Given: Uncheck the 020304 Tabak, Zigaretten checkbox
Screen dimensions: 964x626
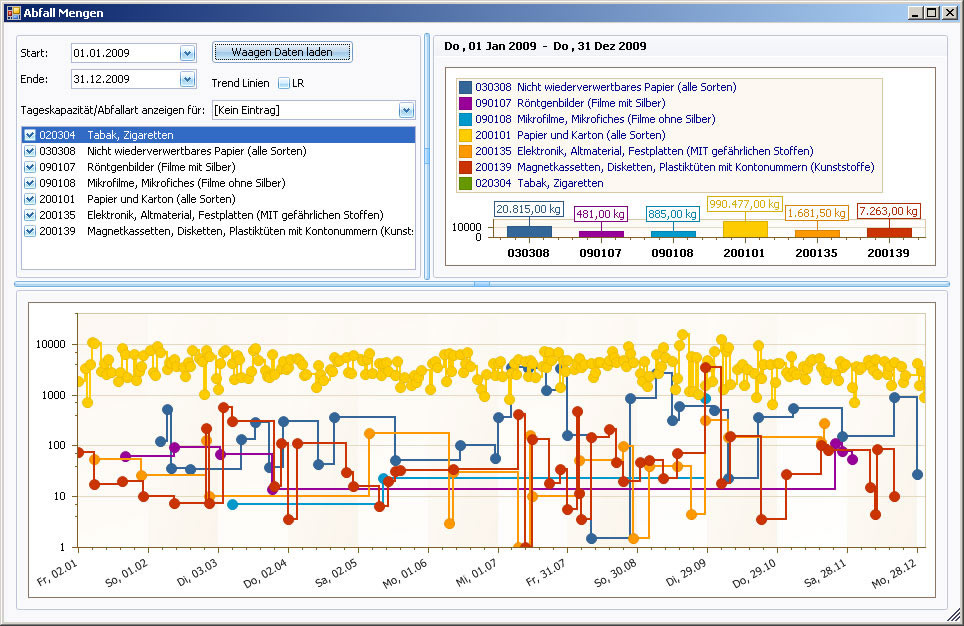Looking at the screenshot, I should (30, 135).
